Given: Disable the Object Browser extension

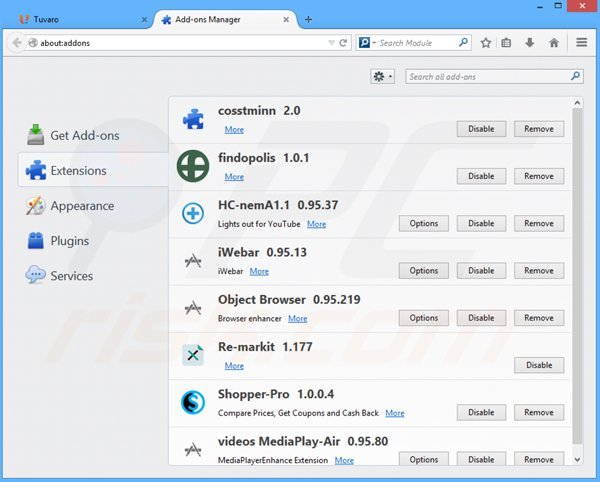Looking at the screenshot, I should tap(481, 318).
